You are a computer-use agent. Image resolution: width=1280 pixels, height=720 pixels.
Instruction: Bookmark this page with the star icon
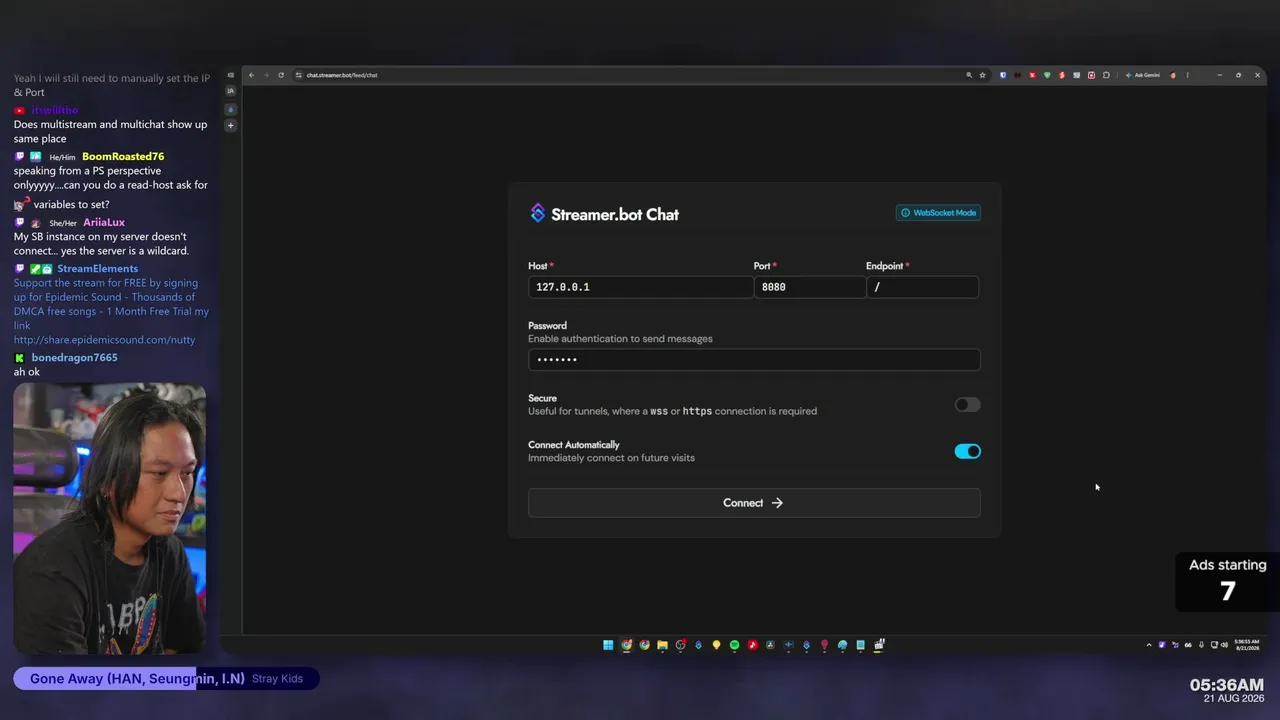[x=982, y=75]
